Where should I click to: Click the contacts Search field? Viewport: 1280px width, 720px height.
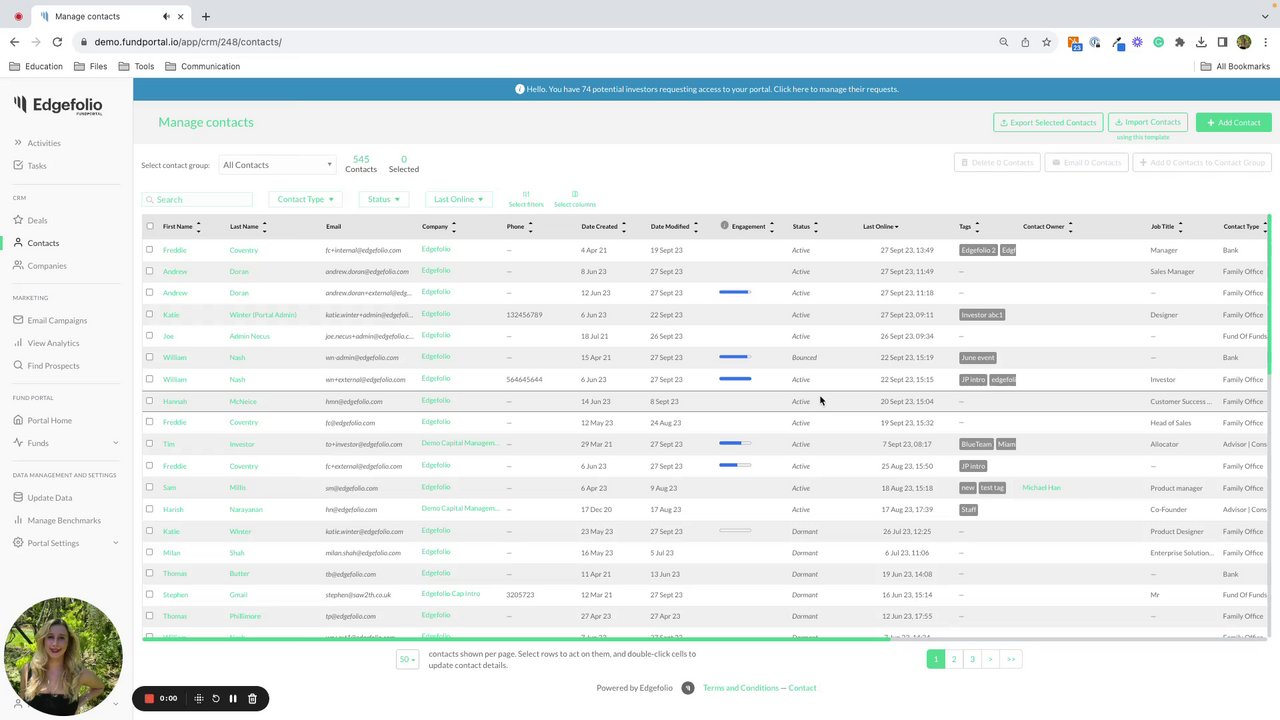pyautogui.click(x=197, y=199)
